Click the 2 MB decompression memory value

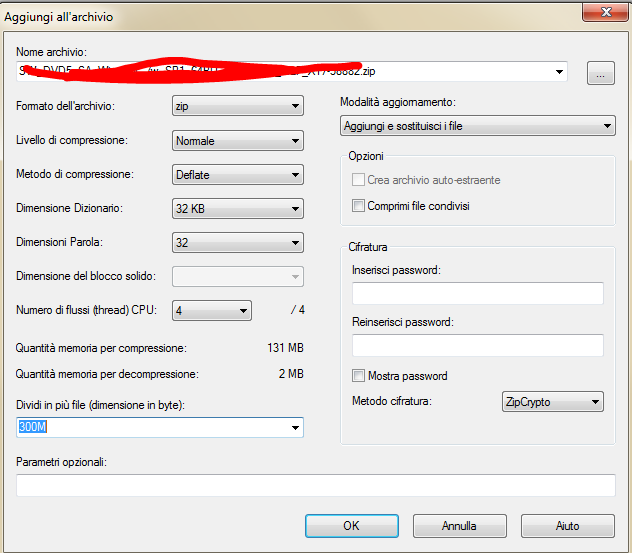click(x=291, y=374)
